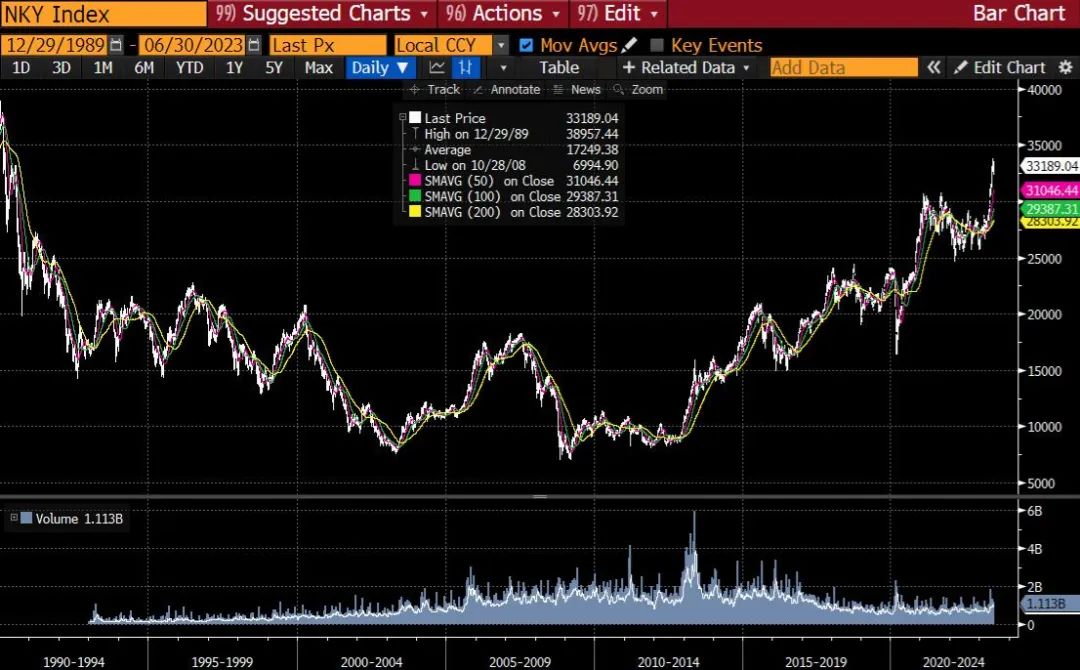The image size is (1080, 670).
Task: Click the Add Data input field
Action: (843, 68)
